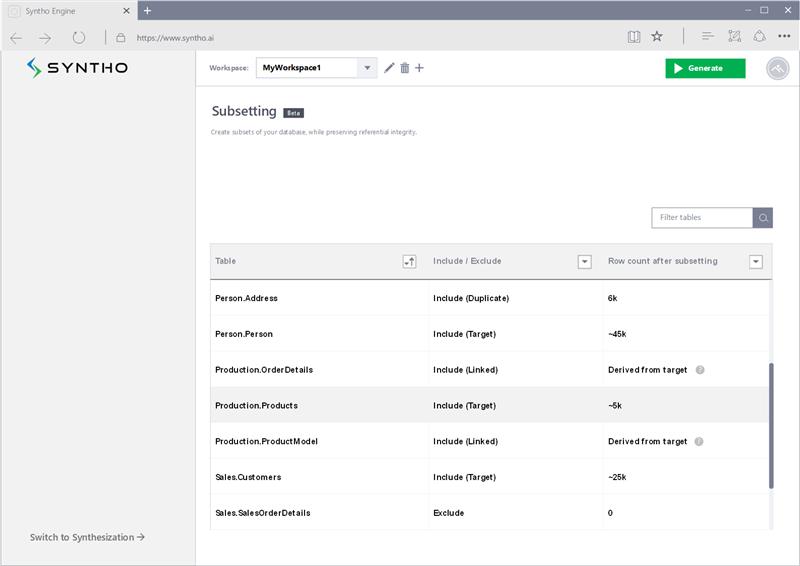Screen dimensions: 800x566
Task: Open the reading view book icon
Action: click(634, 36)
